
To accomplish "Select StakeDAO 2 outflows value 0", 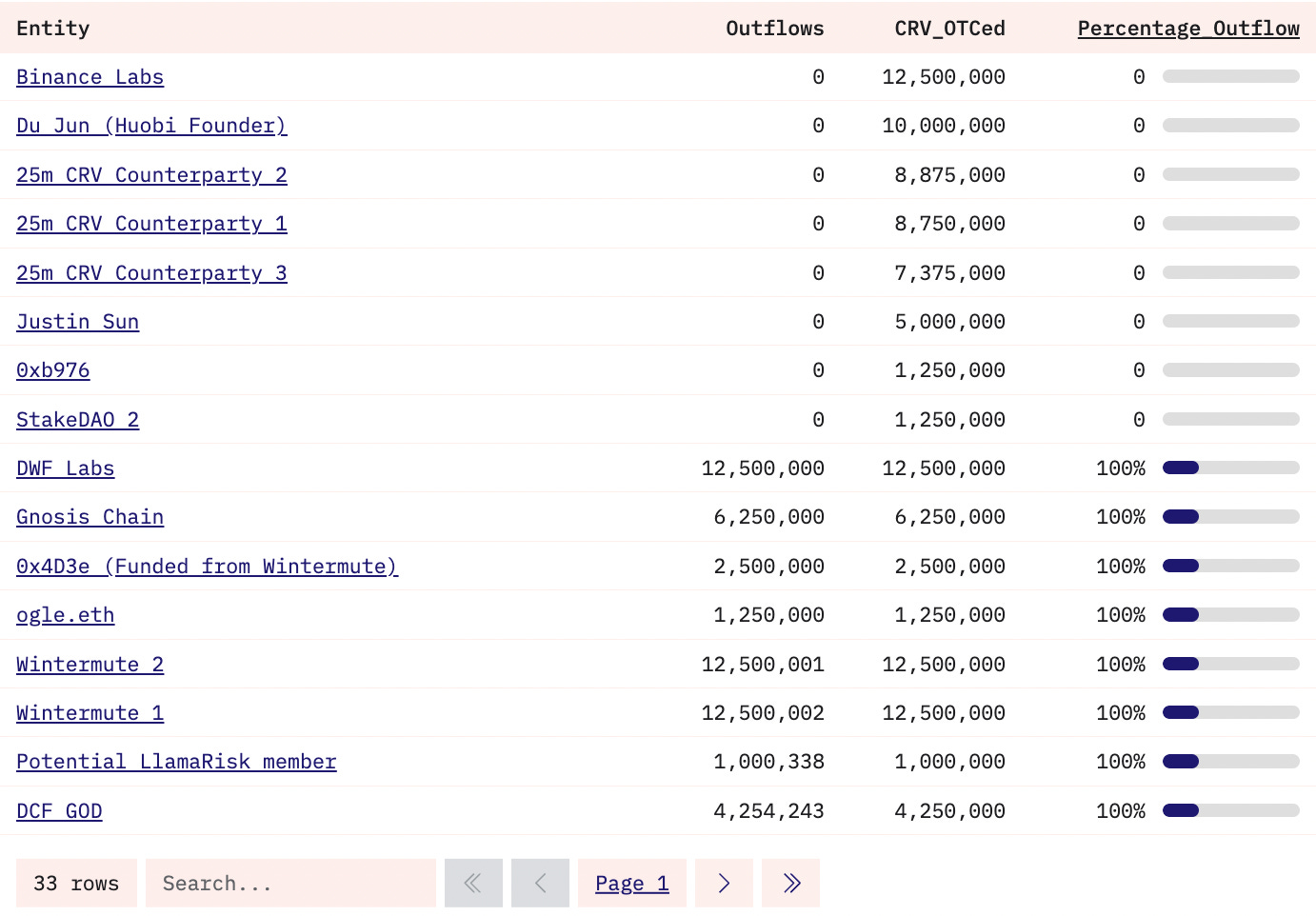I will [x=819, y=420].
